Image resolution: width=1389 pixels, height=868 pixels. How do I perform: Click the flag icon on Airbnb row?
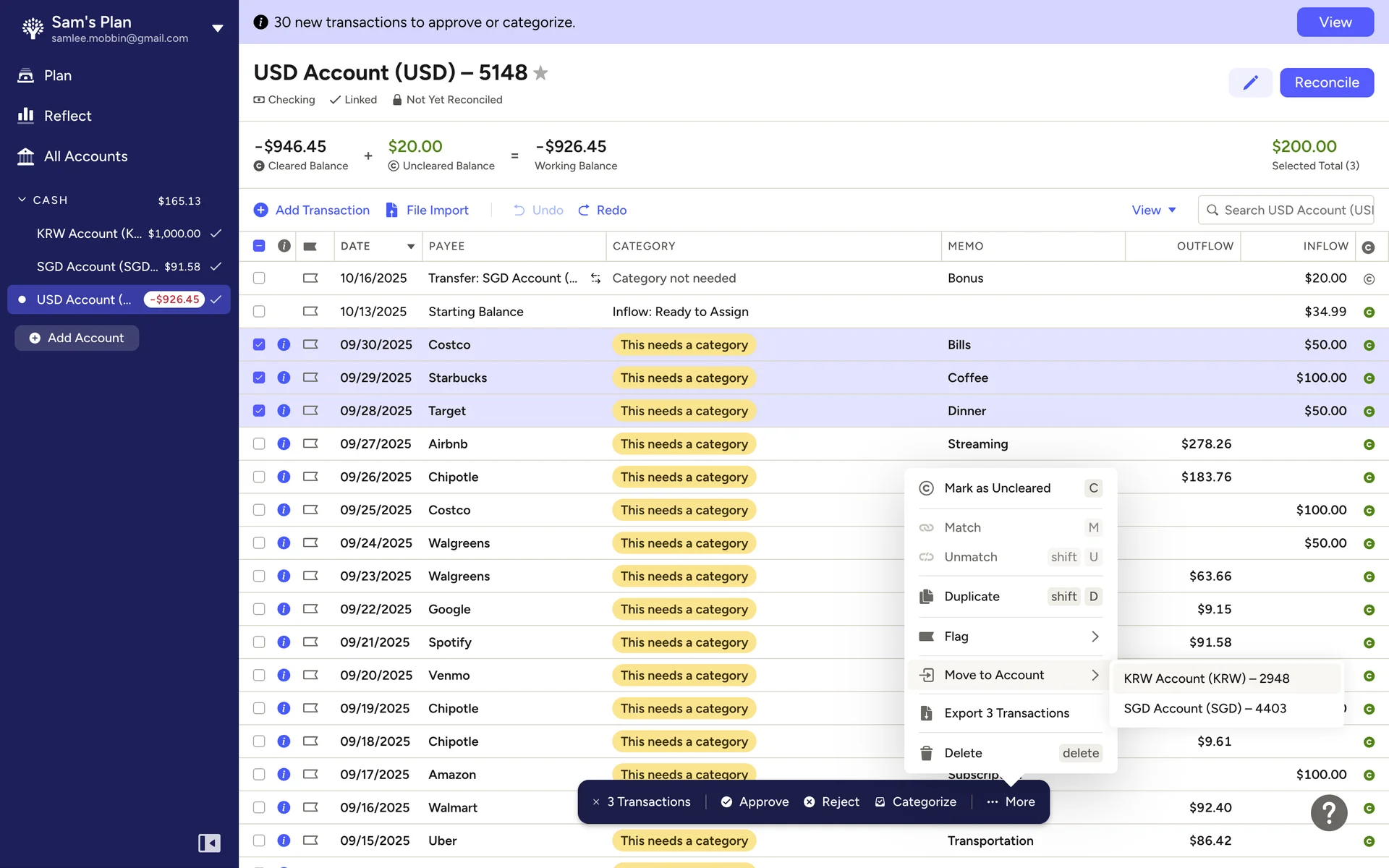pos(310,443)
